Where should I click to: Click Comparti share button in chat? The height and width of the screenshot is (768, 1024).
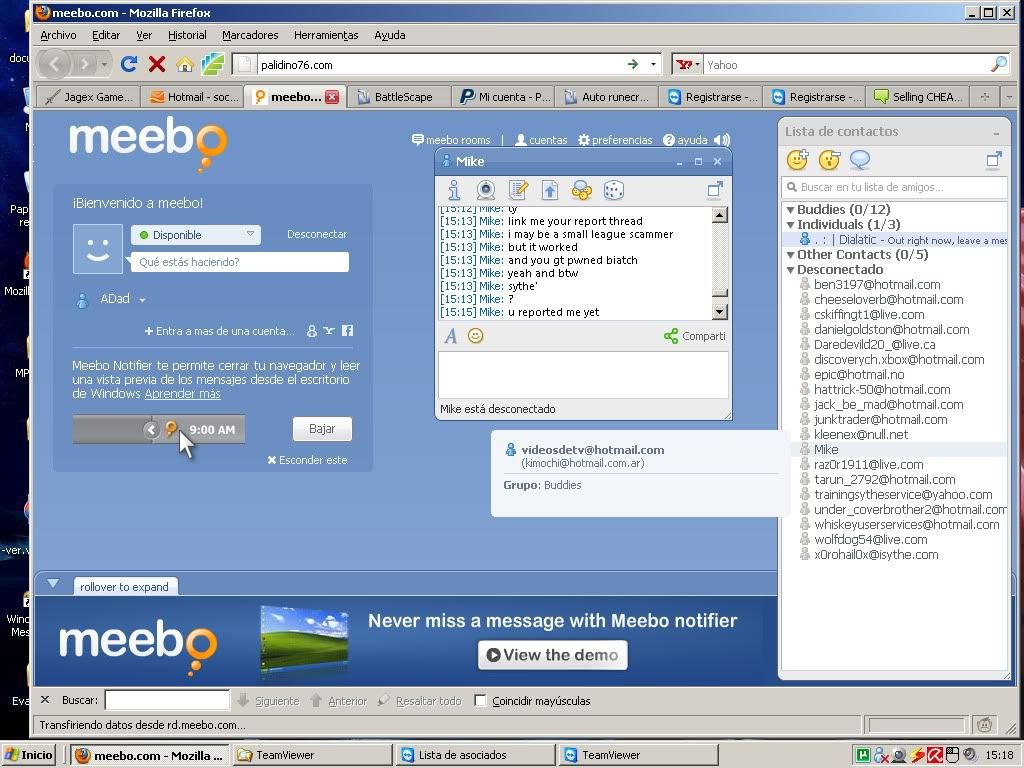click(694, 336)
